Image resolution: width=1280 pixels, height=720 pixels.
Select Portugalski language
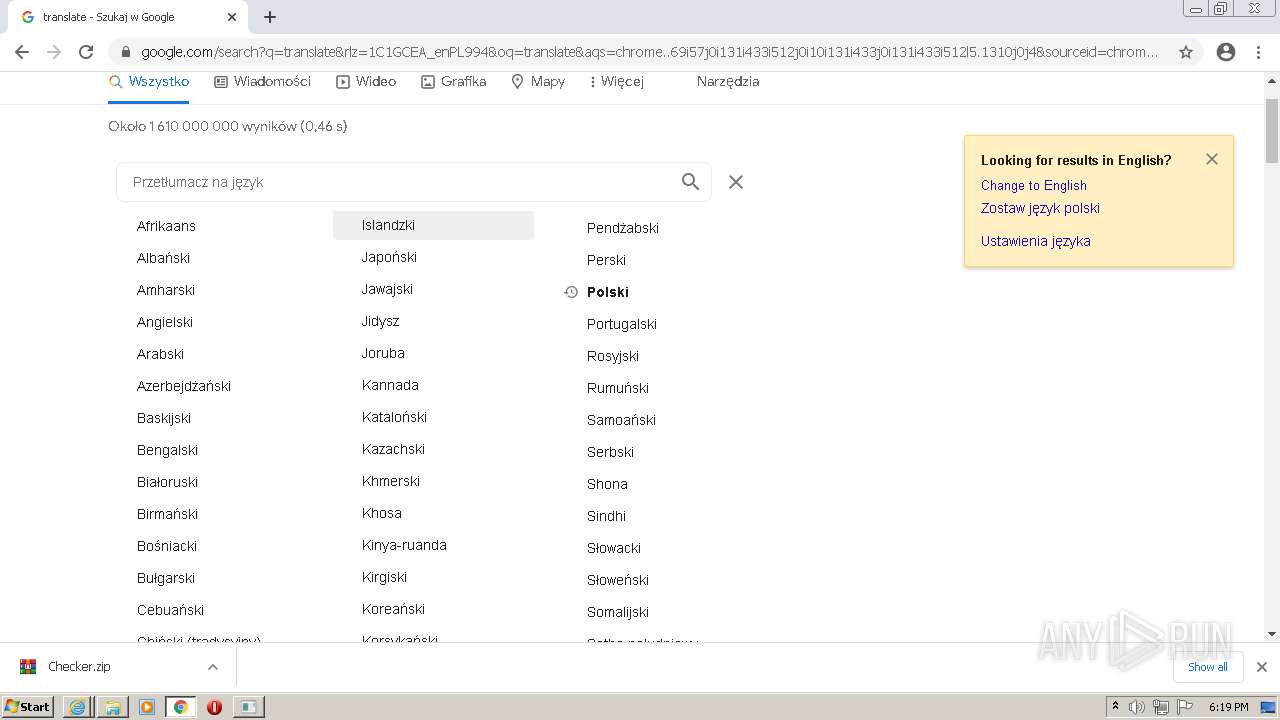coord(622,324)
